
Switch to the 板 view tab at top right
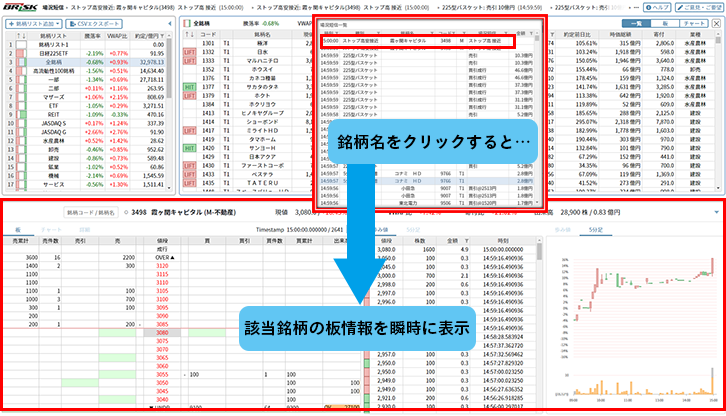665,24
